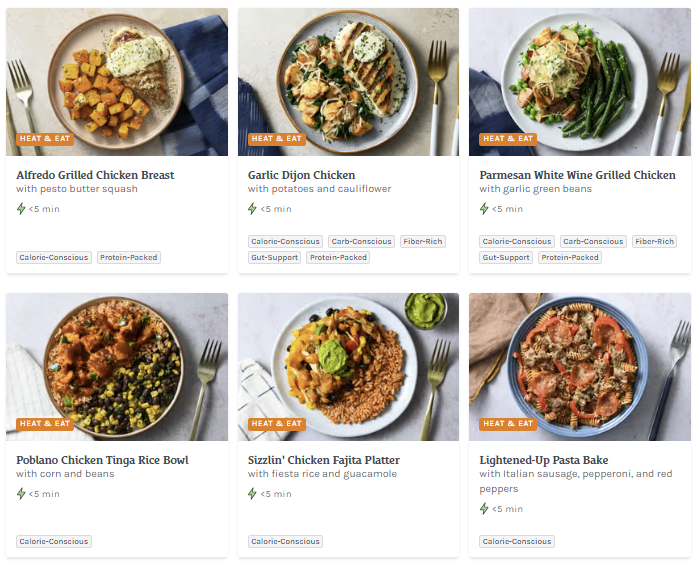
Task: Click lightning icon under Sizzlin' Chicken Fajita Platter
Action: click(253, 494)
